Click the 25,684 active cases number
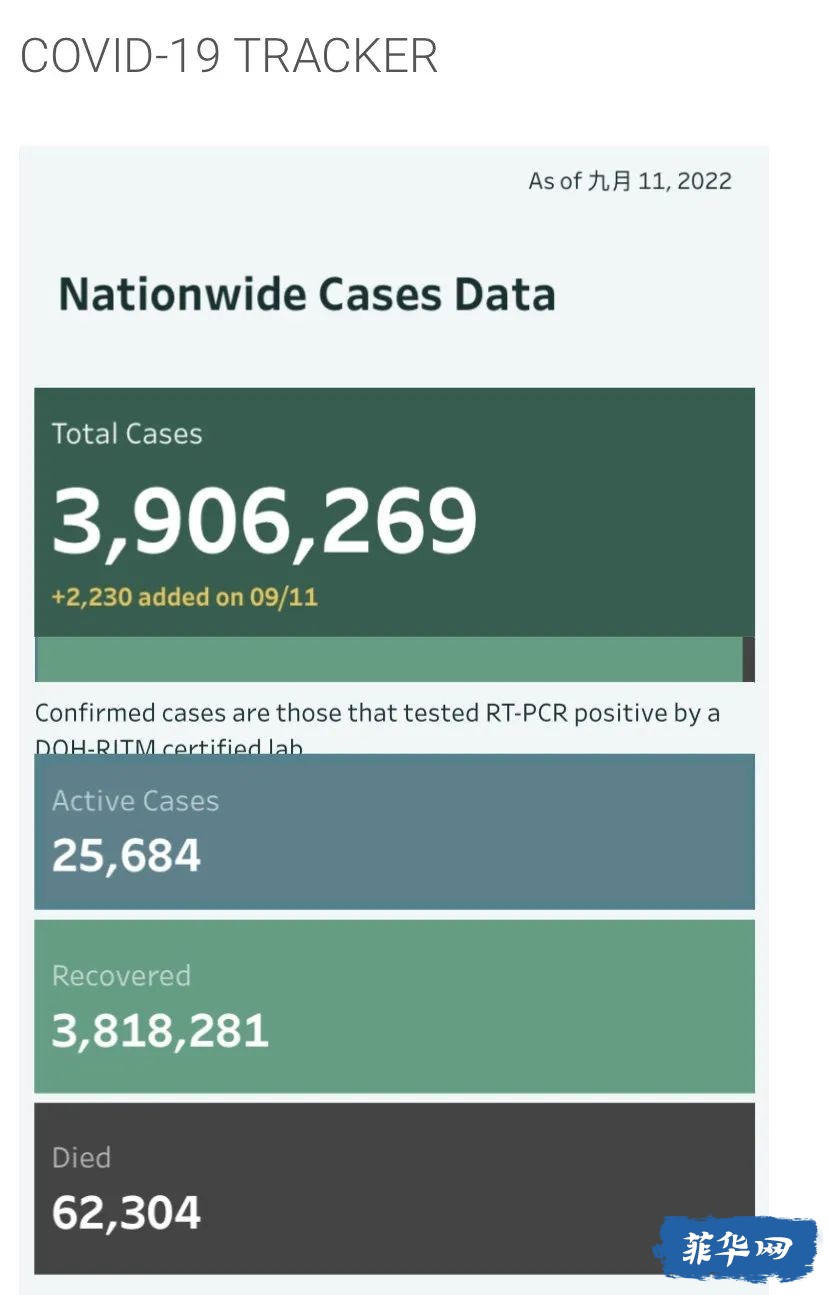The height and width of the screenshot is (1295, 828). 126,856
